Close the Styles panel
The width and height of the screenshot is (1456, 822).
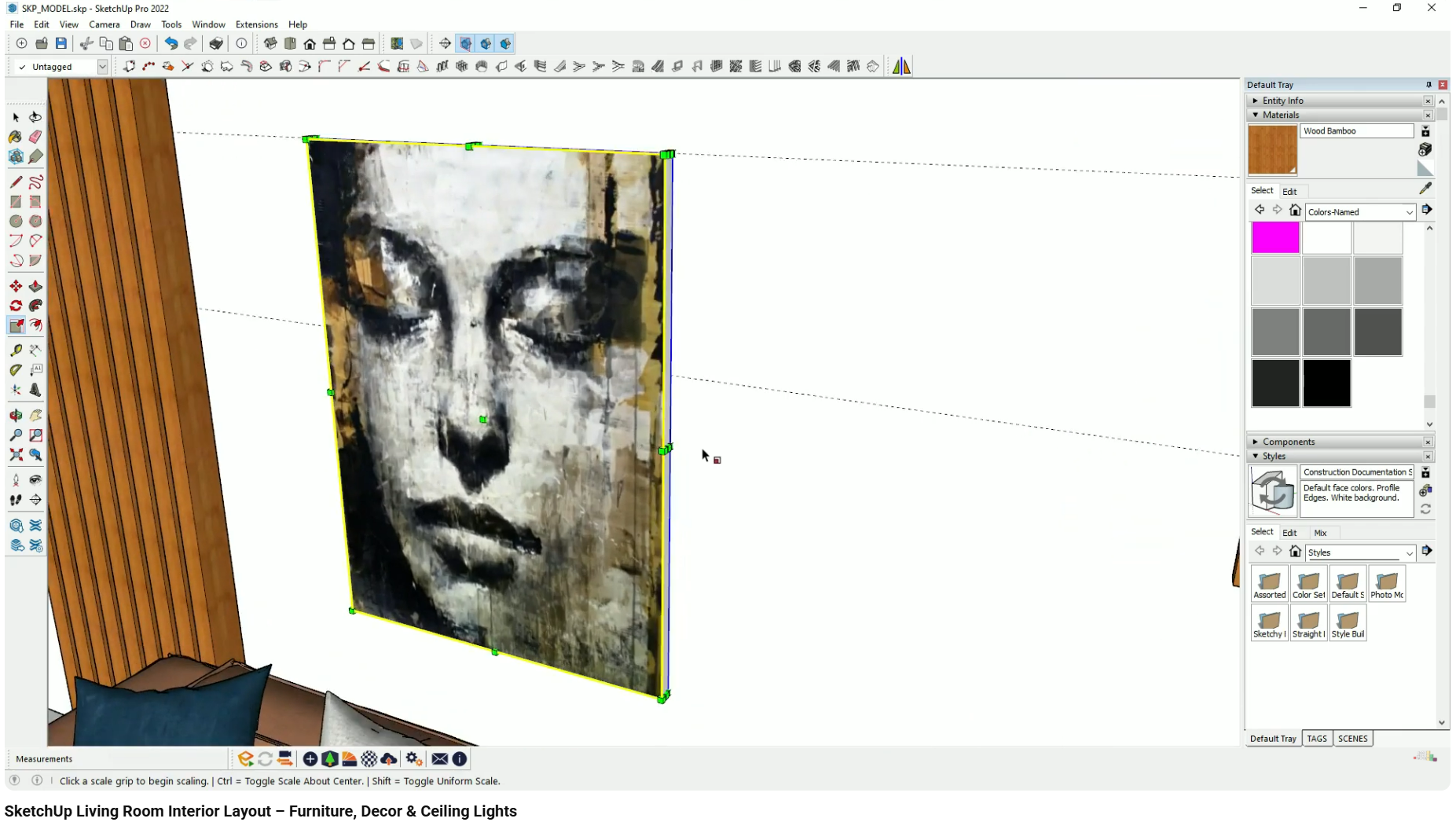(x=1428, y=456)
